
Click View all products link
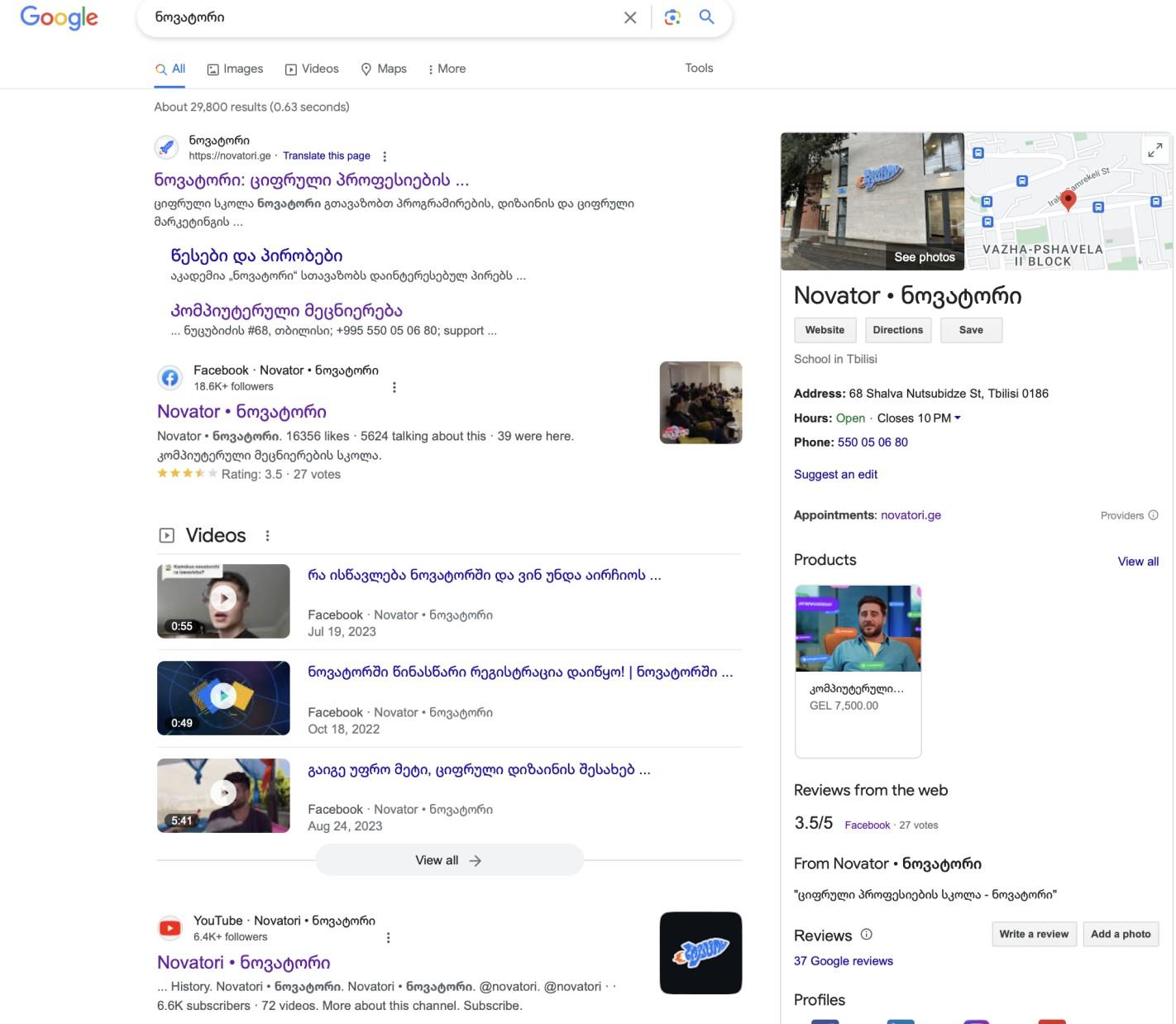(x=1138, y=562)
